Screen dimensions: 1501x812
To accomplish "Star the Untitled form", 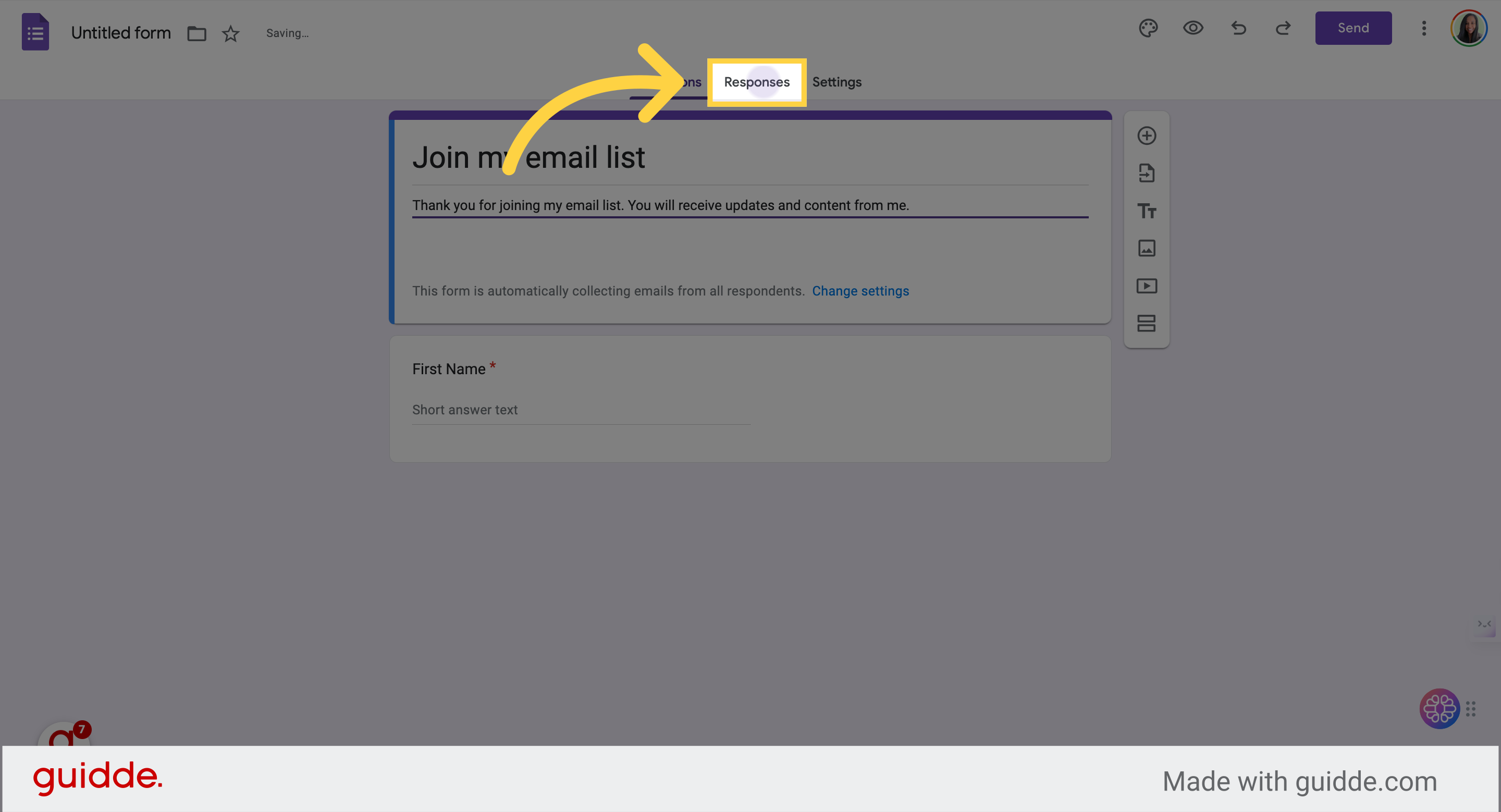I will coord(231,33).
